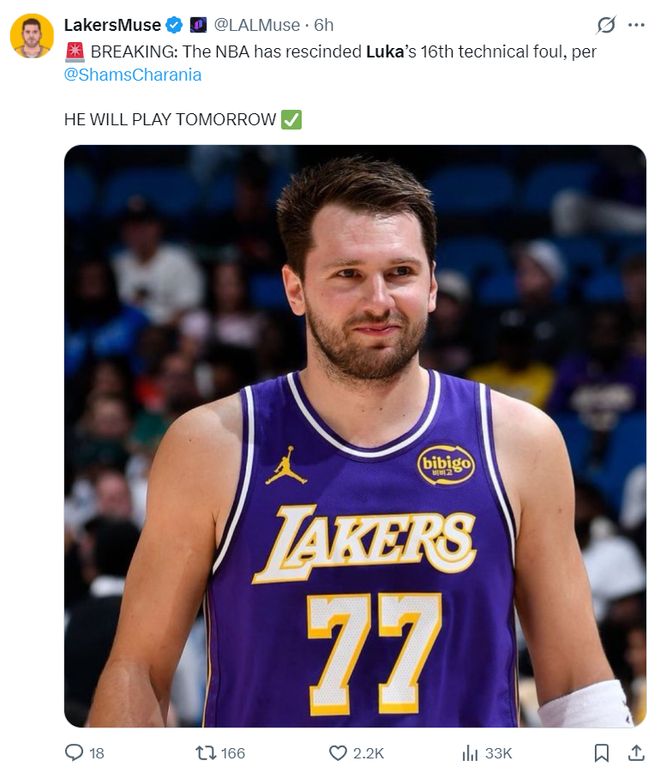Like the post with 2.2K likes
This screenshot has height=773, width=660.
click(x=339, y=752)
